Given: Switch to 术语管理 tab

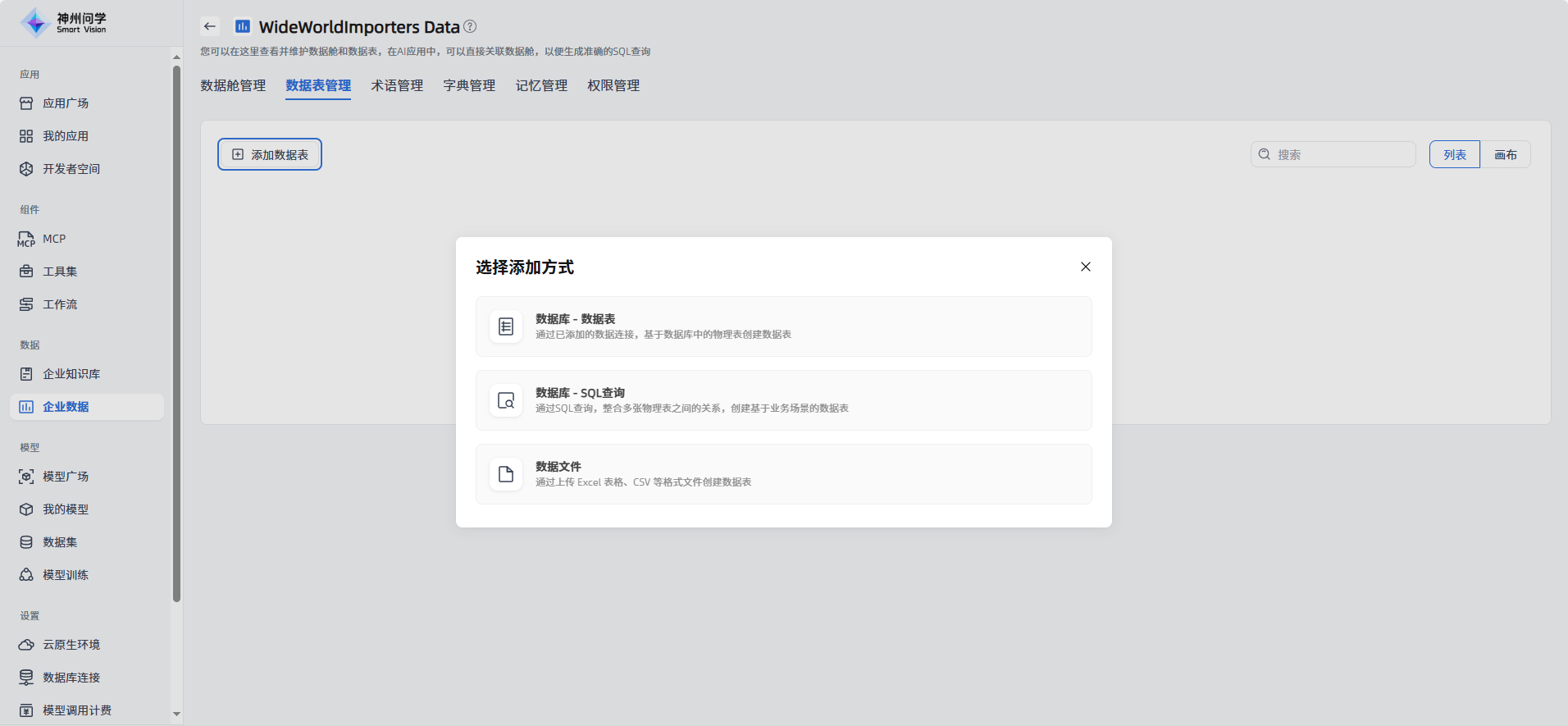Looking at the screenshot, I should click(x=397, y=85).
